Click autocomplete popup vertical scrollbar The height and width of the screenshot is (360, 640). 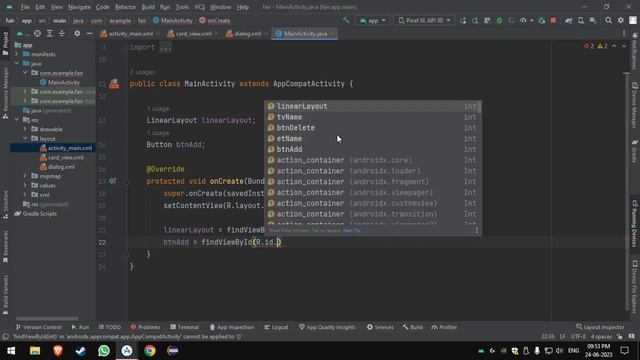[480, 107]
